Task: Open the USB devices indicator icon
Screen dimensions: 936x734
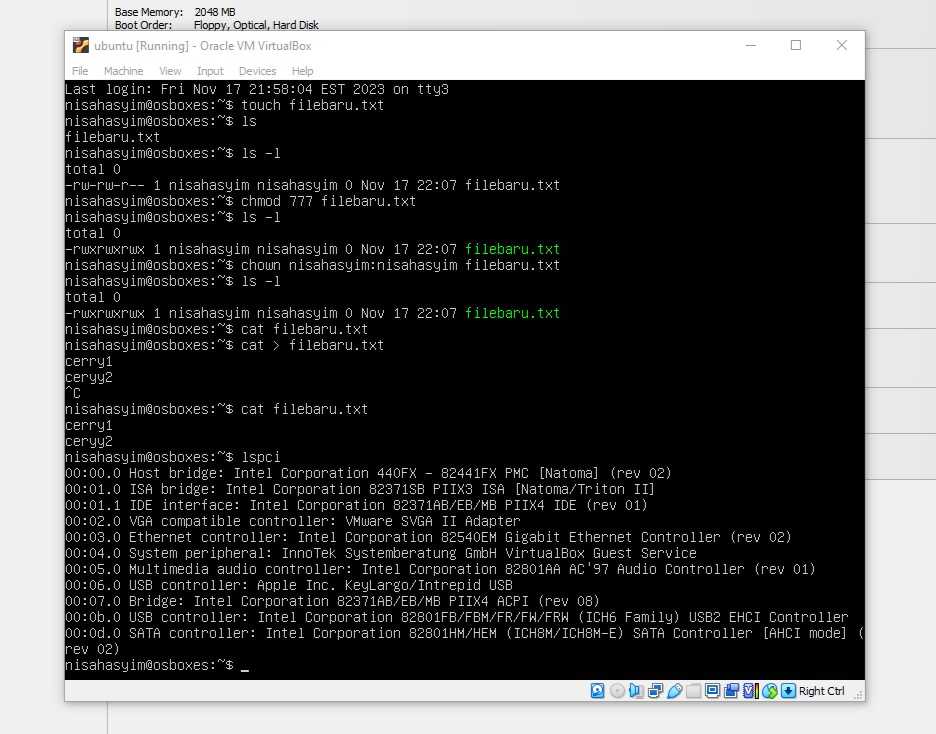Action: pyautogui.click(x=675, y=691)
